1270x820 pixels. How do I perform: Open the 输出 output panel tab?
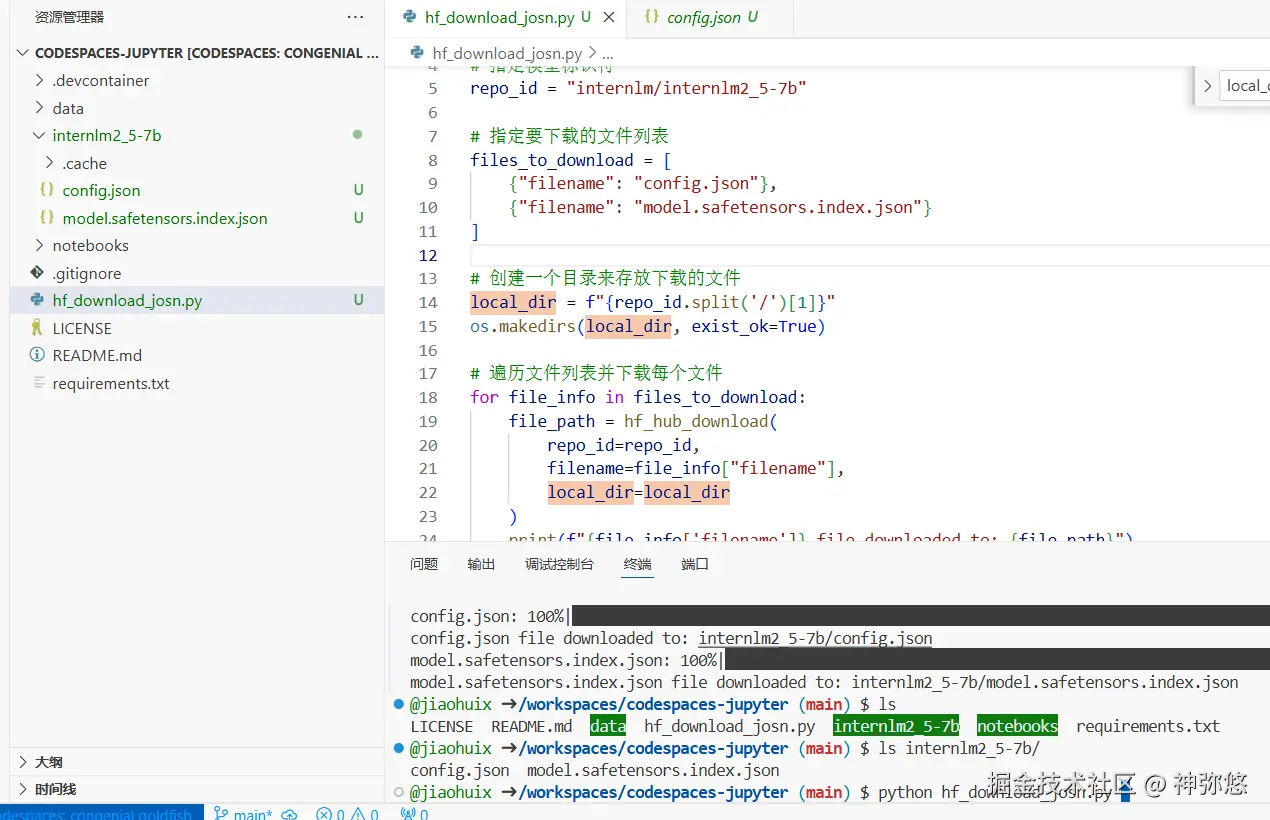point(481,564)
